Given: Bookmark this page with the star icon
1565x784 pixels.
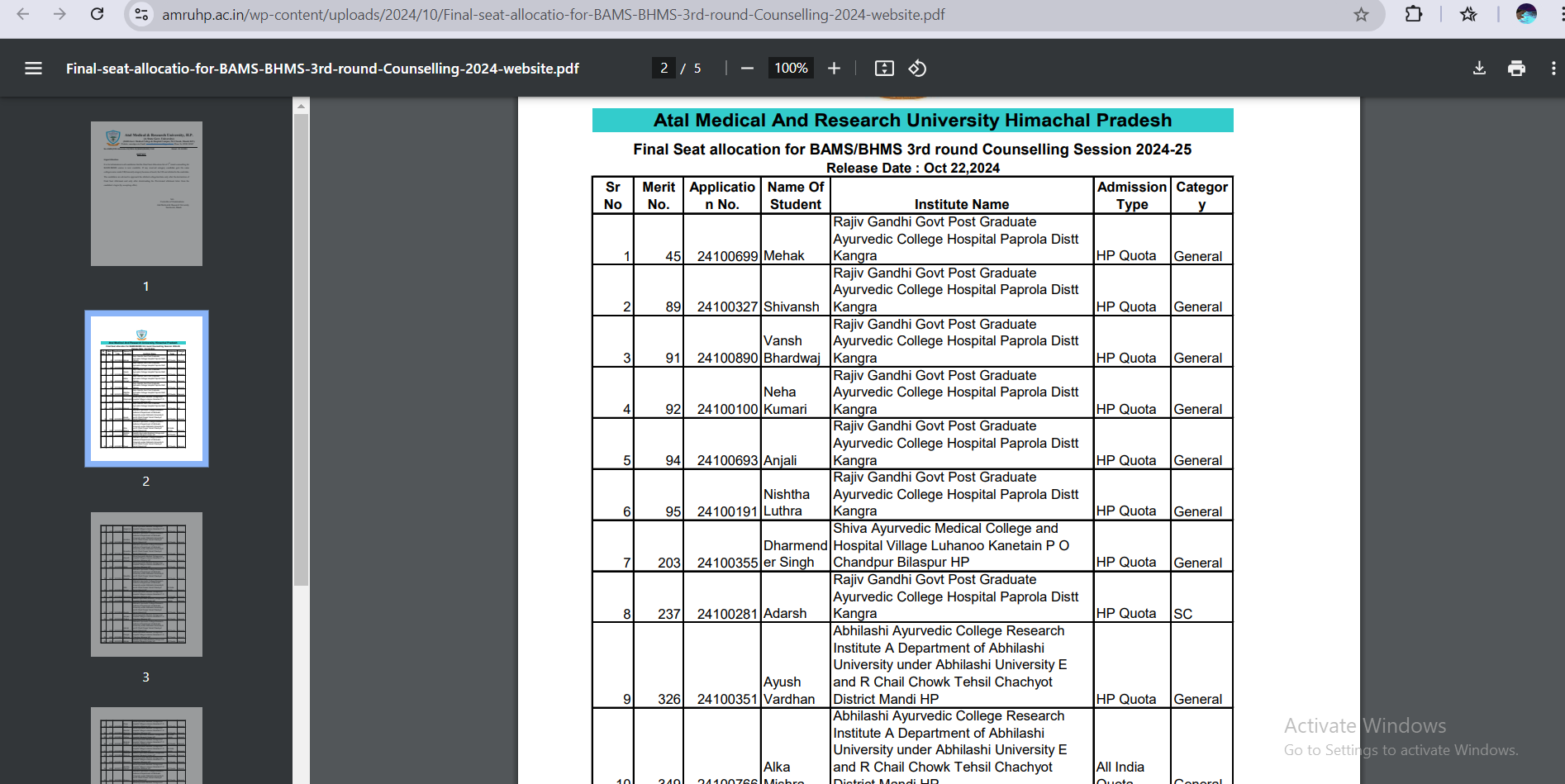Looking at the screenshot, I should pyautogui.click(x=1361, y=14).
